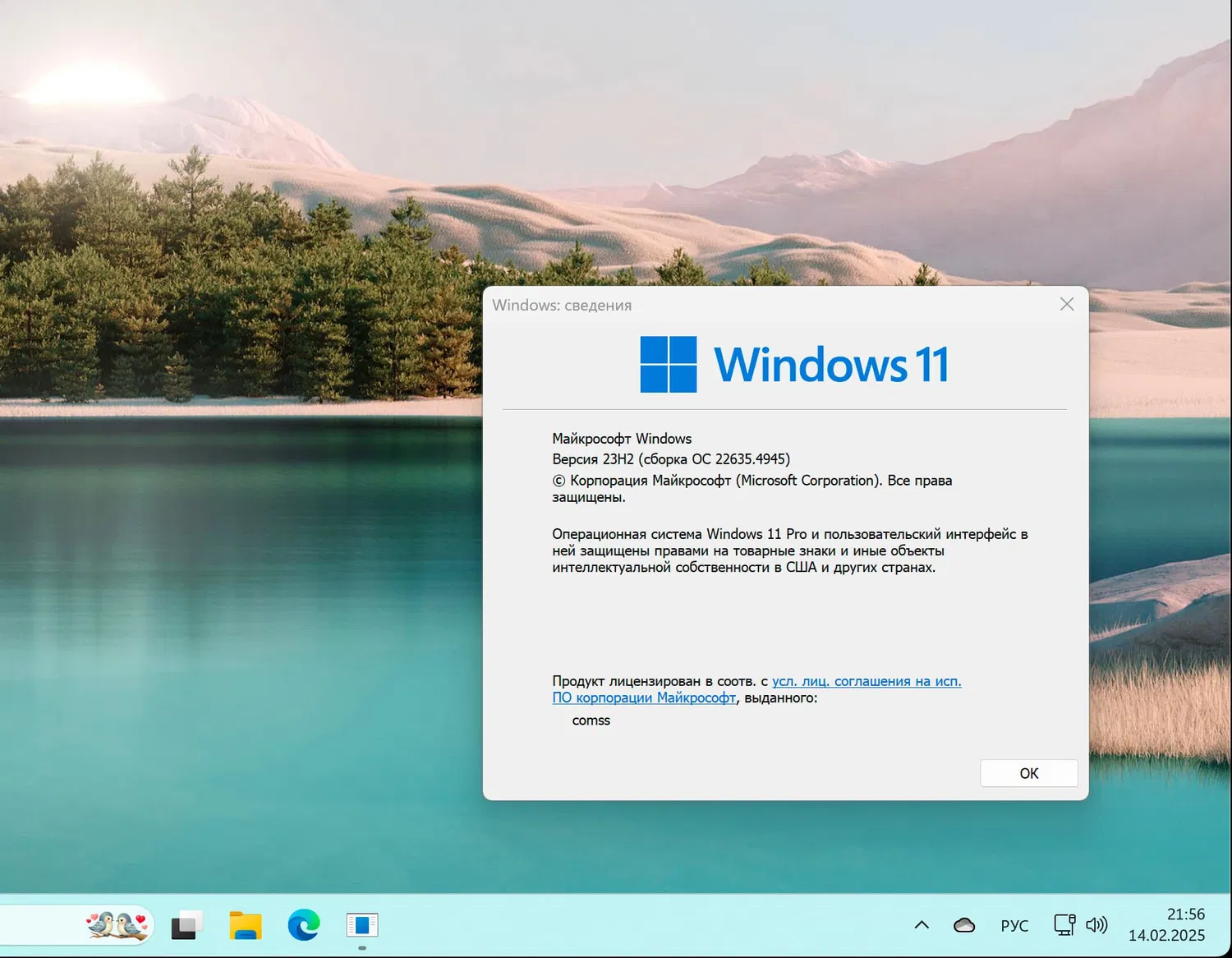Screen dimensions: 1232x958
Task: Open Microsoft Edge from the taskbar
Action: (303, 924)
